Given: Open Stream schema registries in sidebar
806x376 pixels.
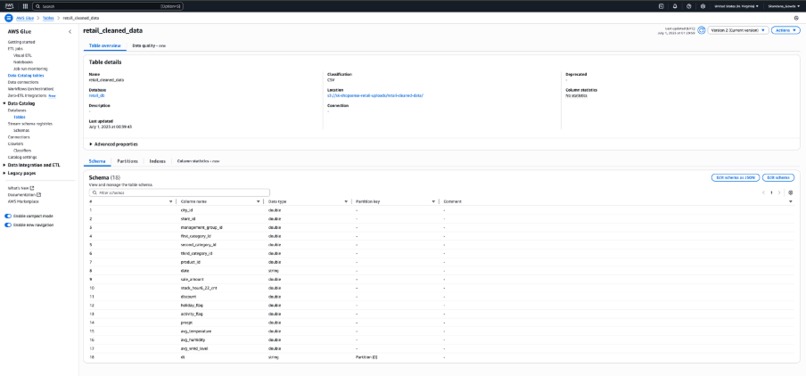Looking at the screenshot, I should click(x=30, y=123).
